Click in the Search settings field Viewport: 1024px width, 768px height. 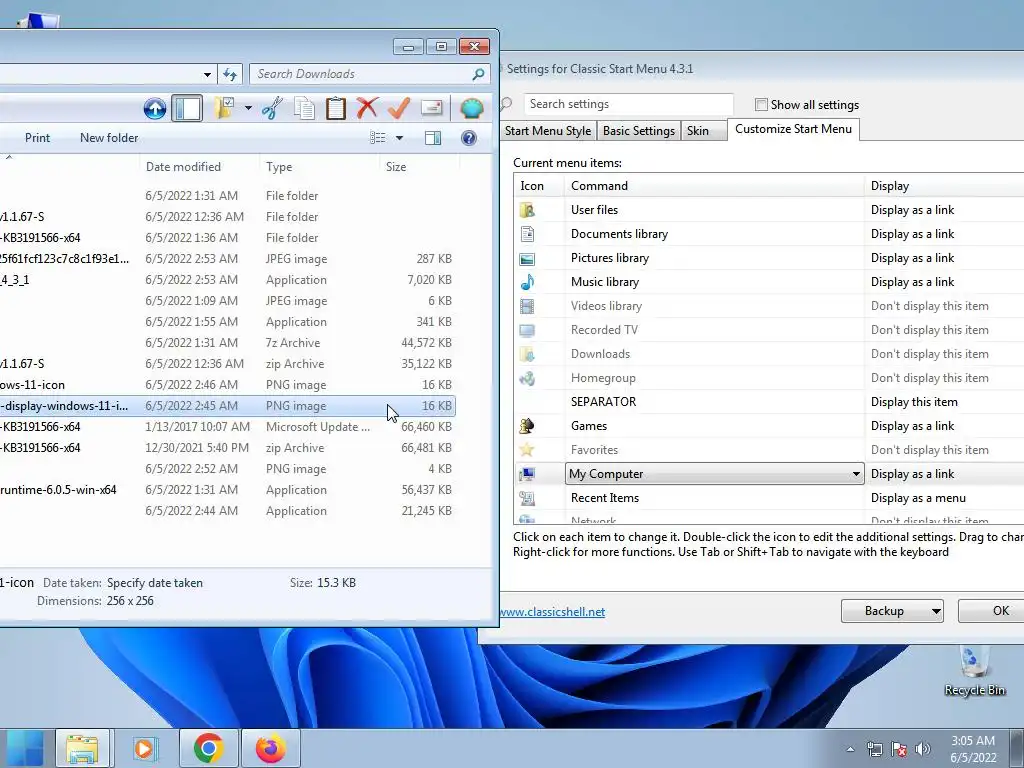628,104
